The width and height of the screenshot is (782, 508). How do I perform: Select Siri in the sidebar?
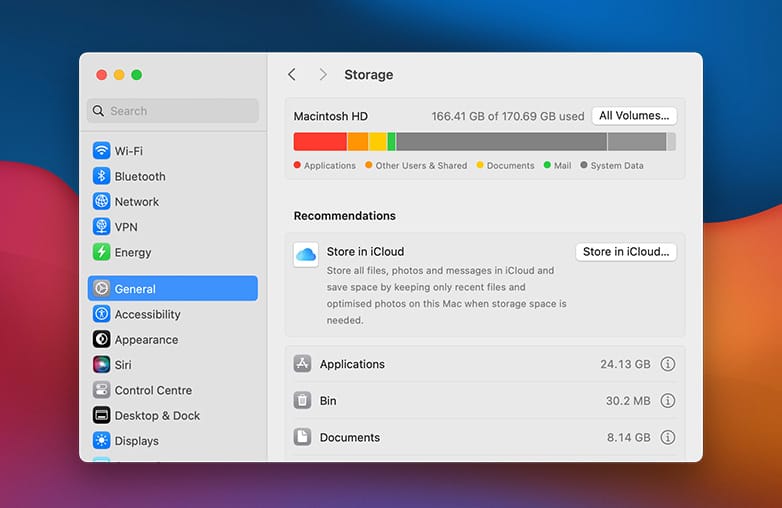pos(173,365)
